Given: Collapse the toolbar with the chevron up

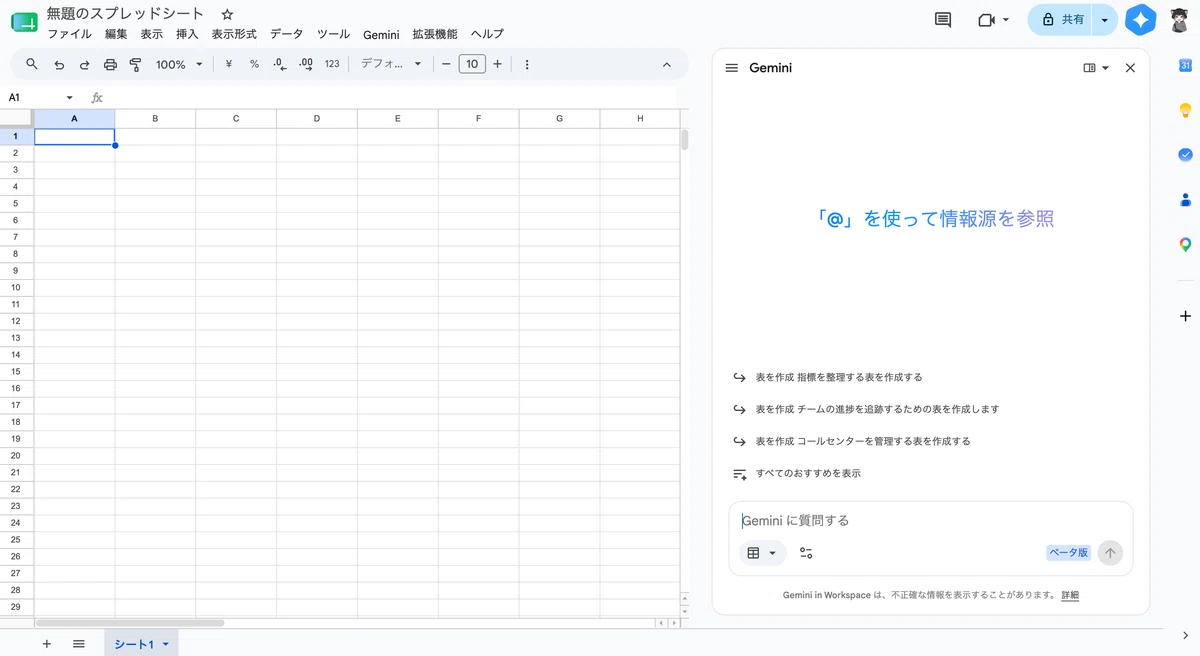Looking at the screenshot, I should pyautogui.click(x=667, y=64).
